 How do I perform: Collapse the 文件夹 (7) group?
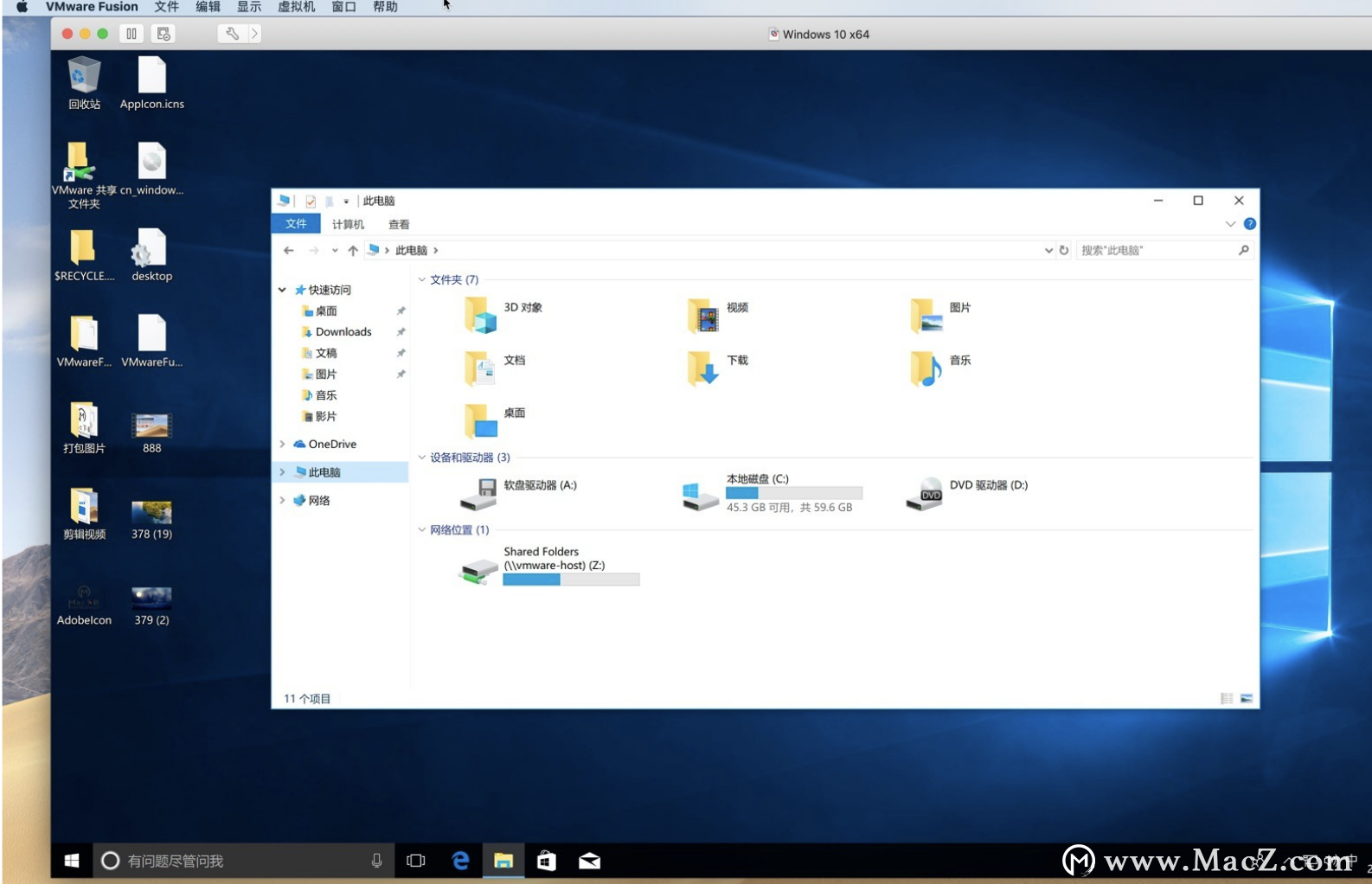[422, 279]
